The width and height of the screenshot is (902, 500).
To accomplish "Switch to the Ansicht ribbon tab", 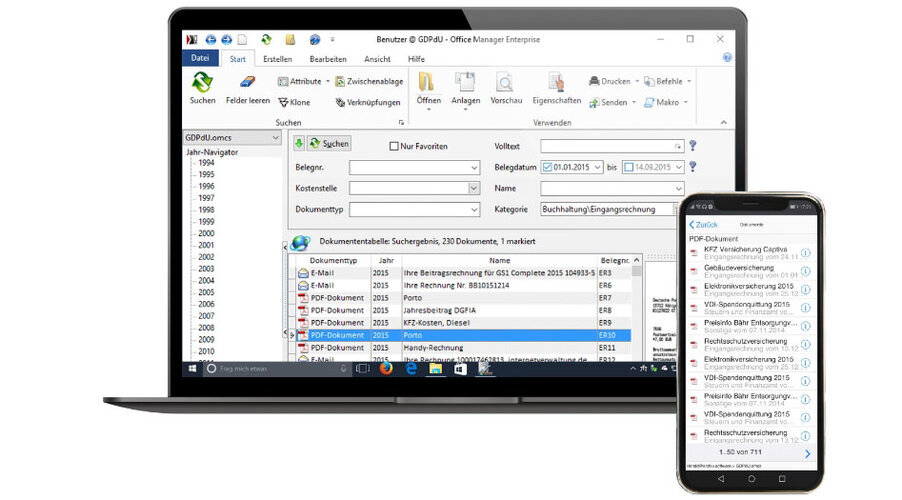I will (377, 59).
